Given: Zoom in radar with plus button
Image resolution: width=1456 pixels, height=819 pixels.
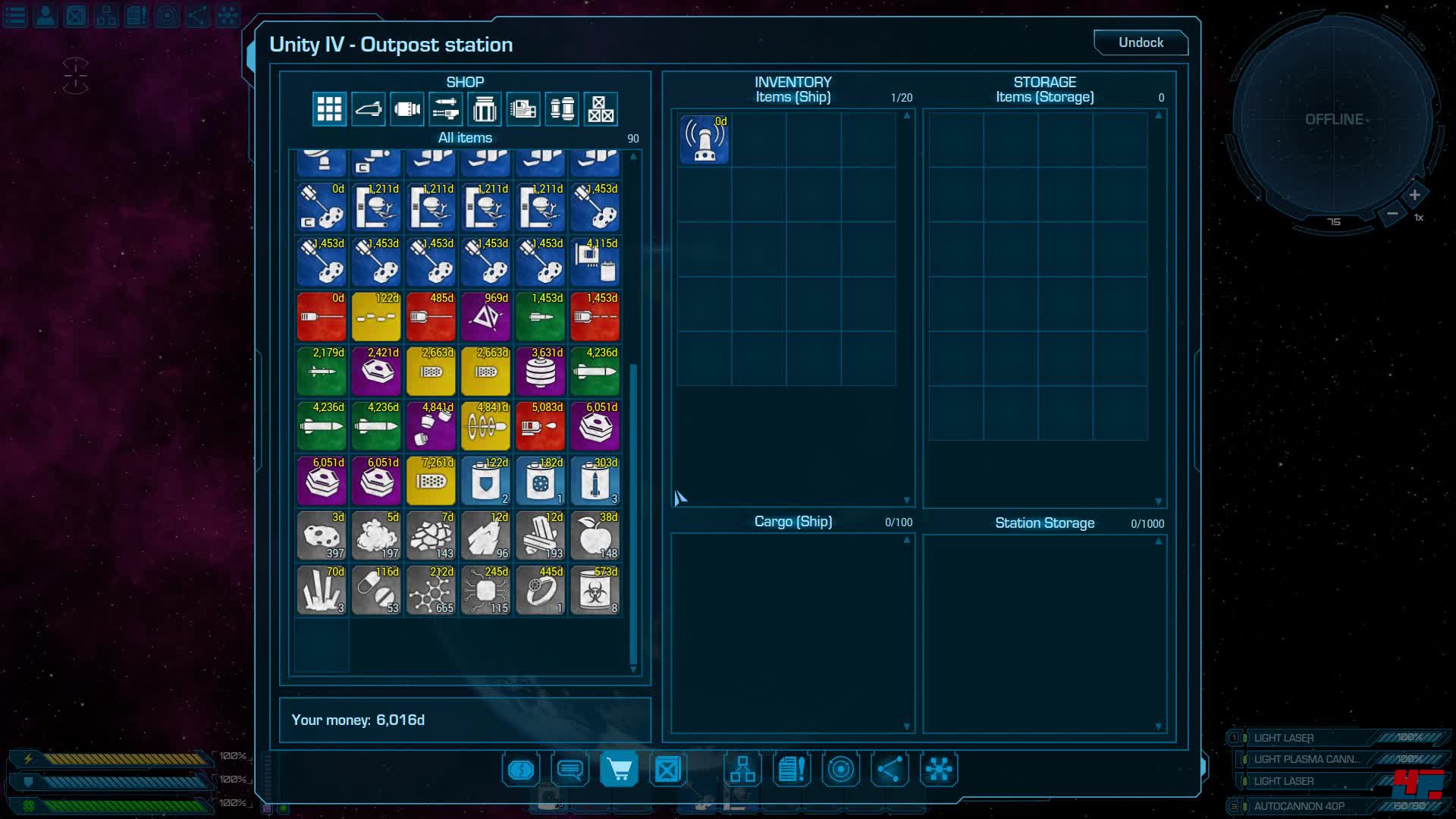Looking at the screenshot, I should pos(1414,195).
